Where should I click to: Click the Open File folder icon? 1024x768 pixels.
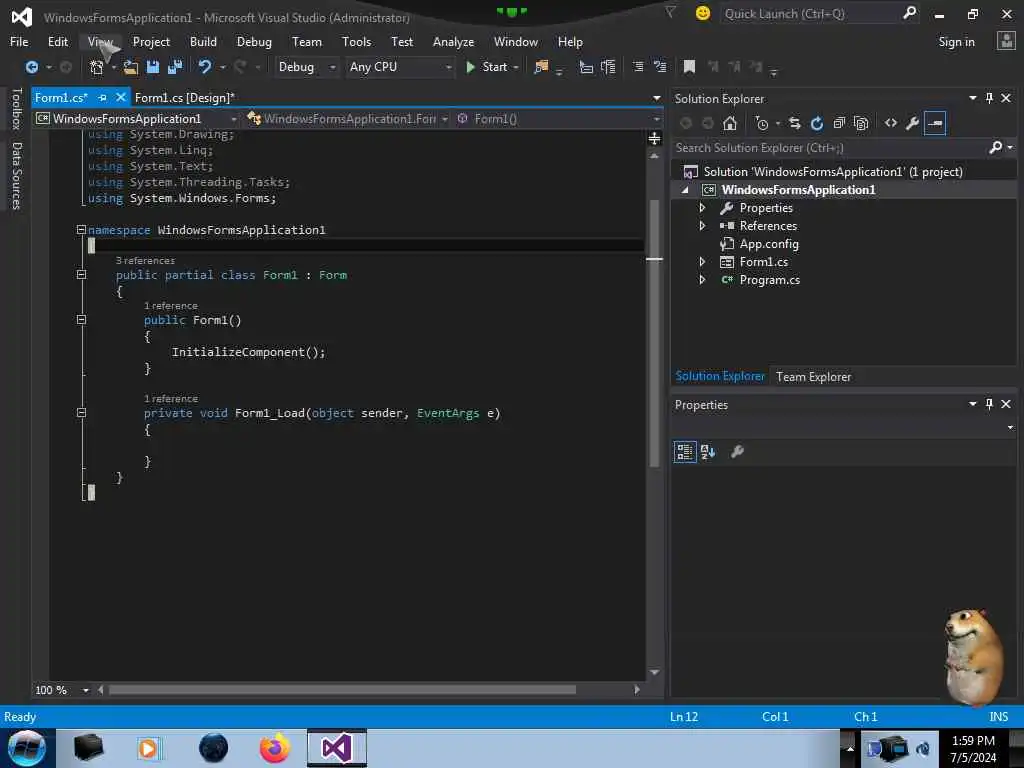[x=131, y=67]
